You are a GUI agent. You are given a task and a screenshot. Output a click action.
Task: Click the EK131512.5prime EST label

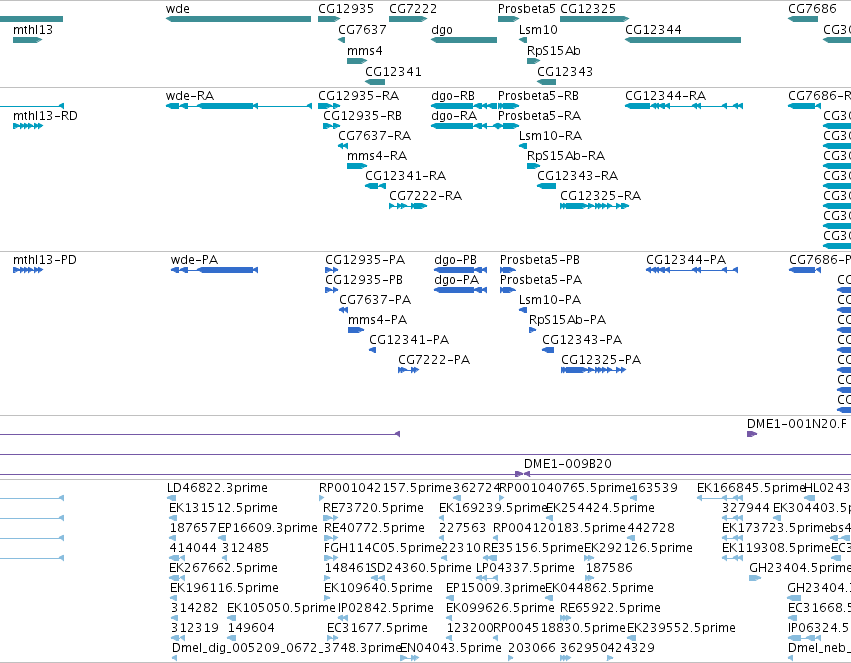click(x=223, y=508)
